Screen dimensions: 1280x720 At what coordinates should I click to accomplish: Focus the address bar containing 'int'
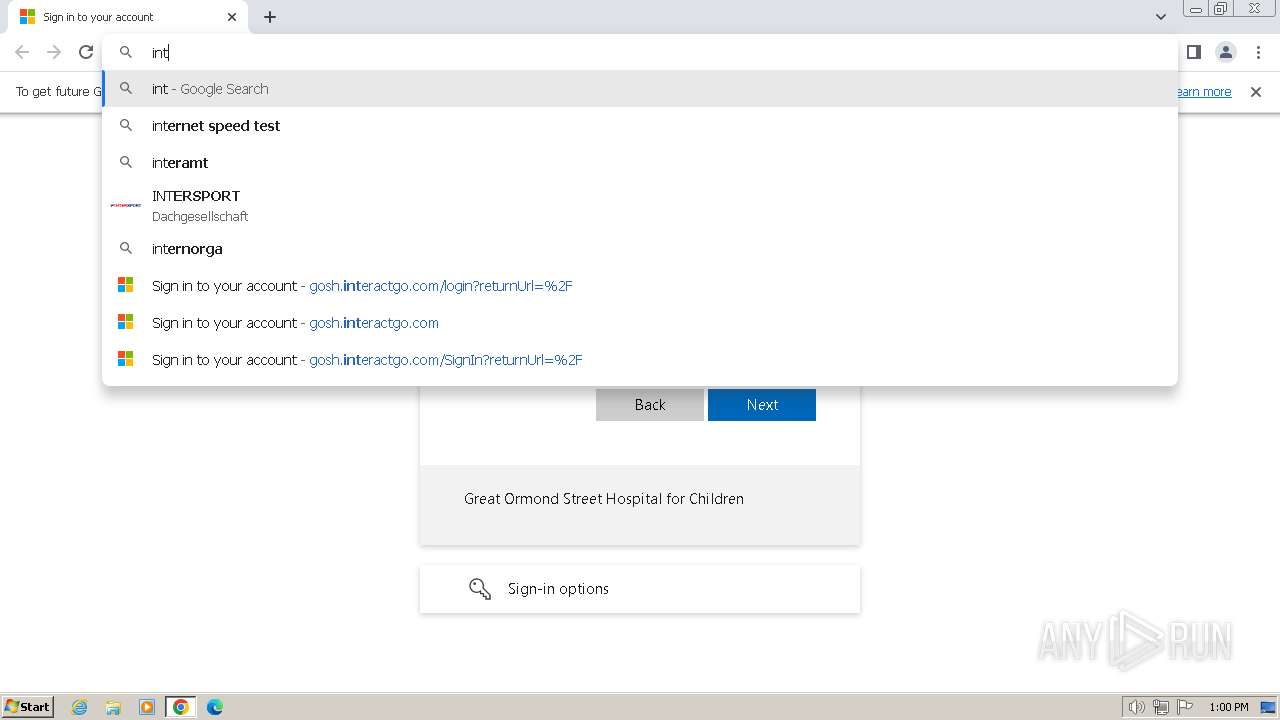click(x=640, y=52)
